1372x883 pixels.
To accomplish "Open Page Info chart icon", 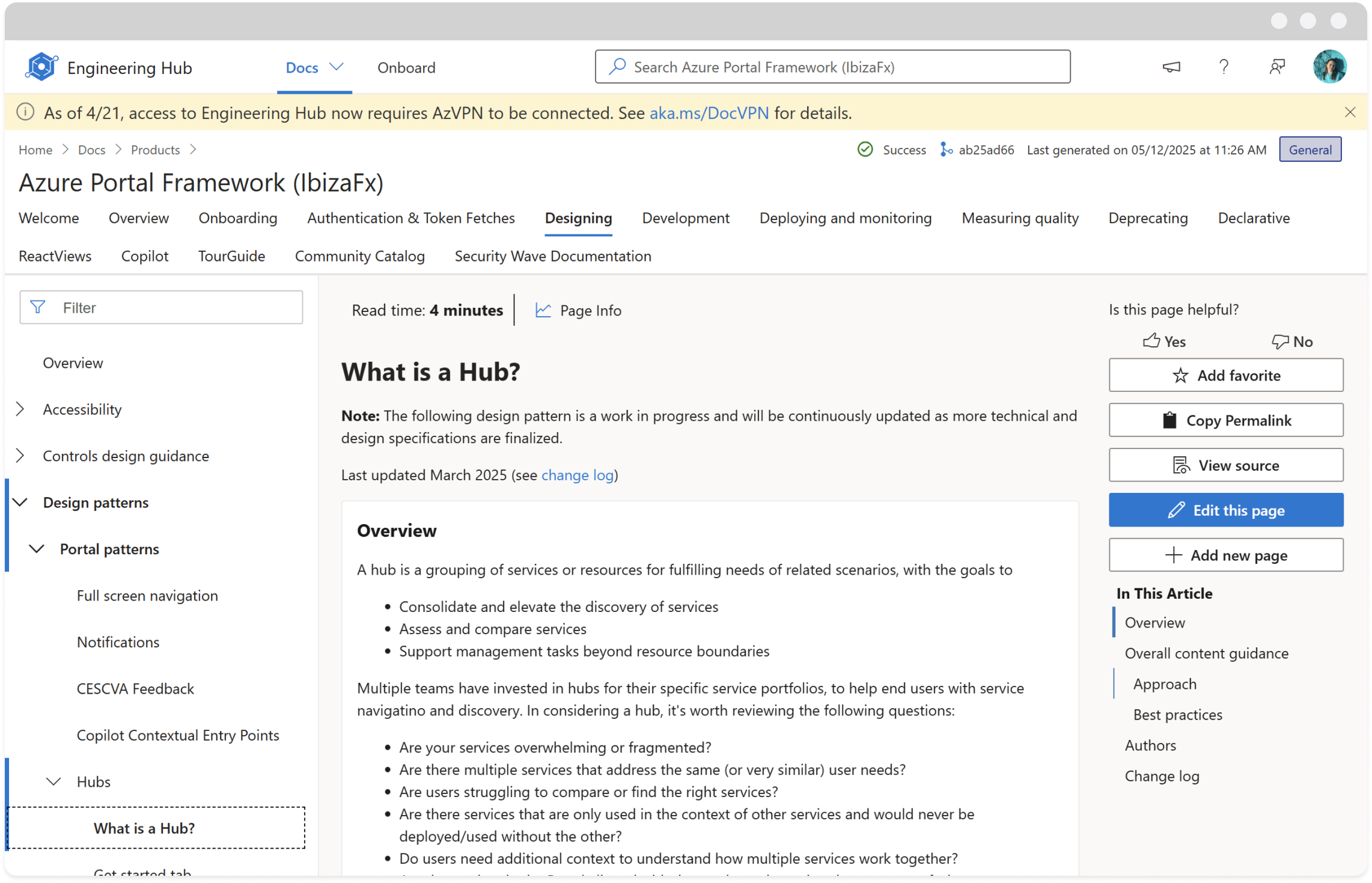I will [543, 310].
